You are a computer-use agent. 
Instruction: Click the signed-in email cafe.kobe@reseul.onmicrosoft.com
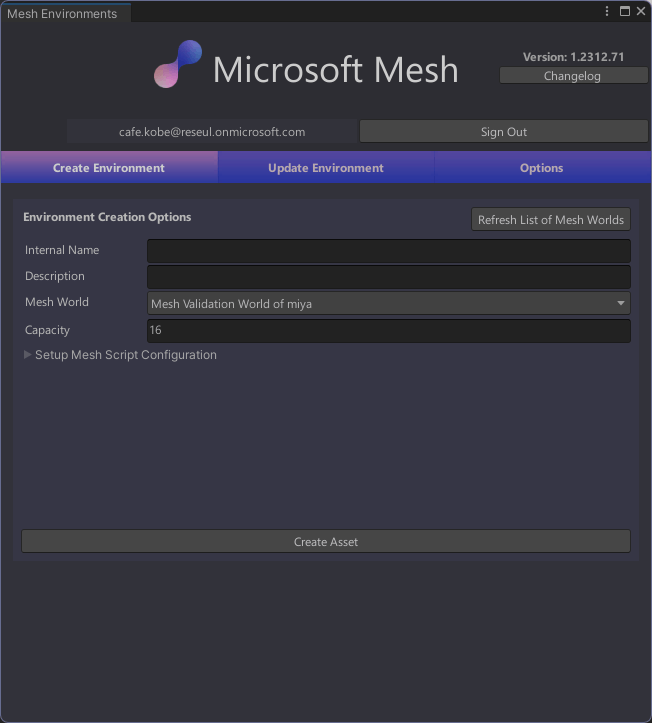(212, 132)
